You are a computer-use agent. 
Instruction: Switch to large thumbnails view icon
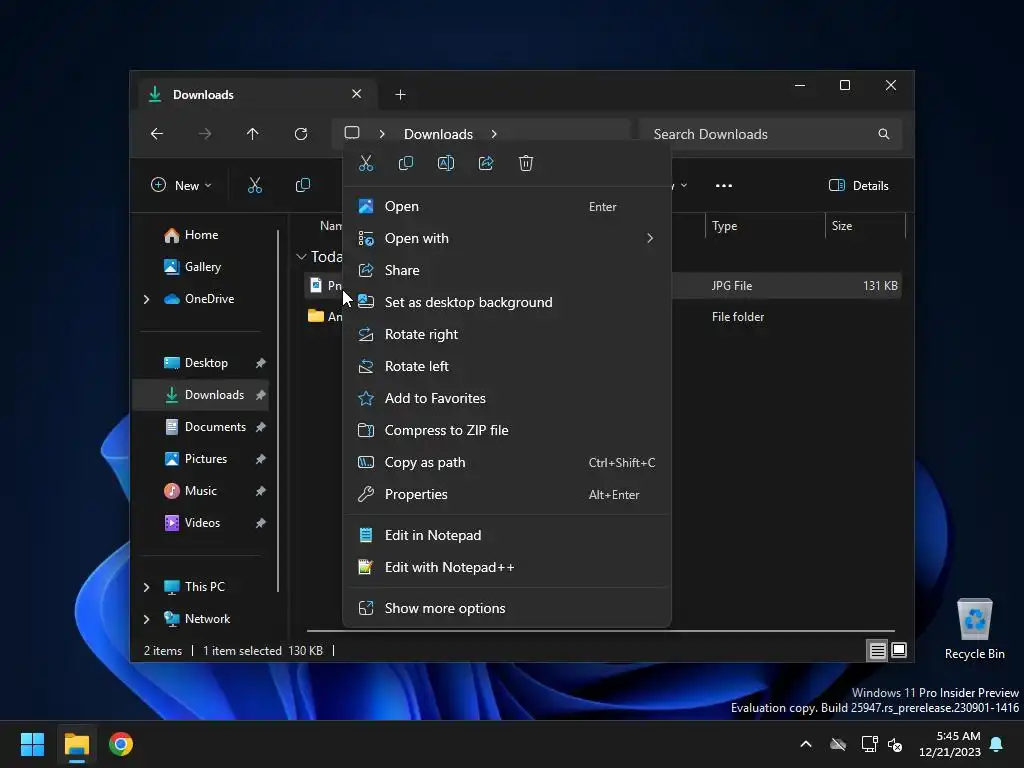pos(899,650)
